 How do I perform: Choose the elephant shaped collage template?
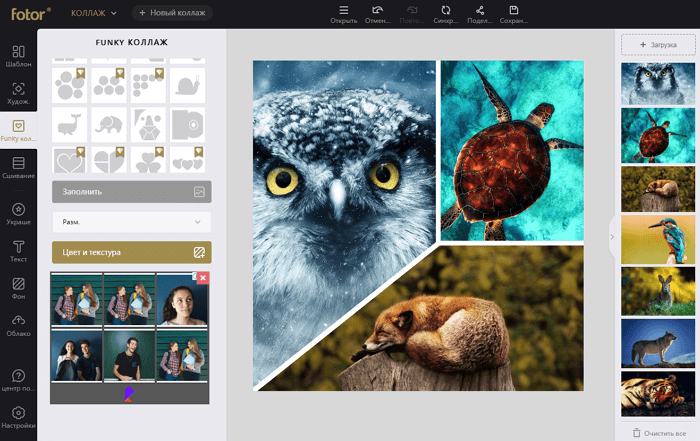click(107, 124)
